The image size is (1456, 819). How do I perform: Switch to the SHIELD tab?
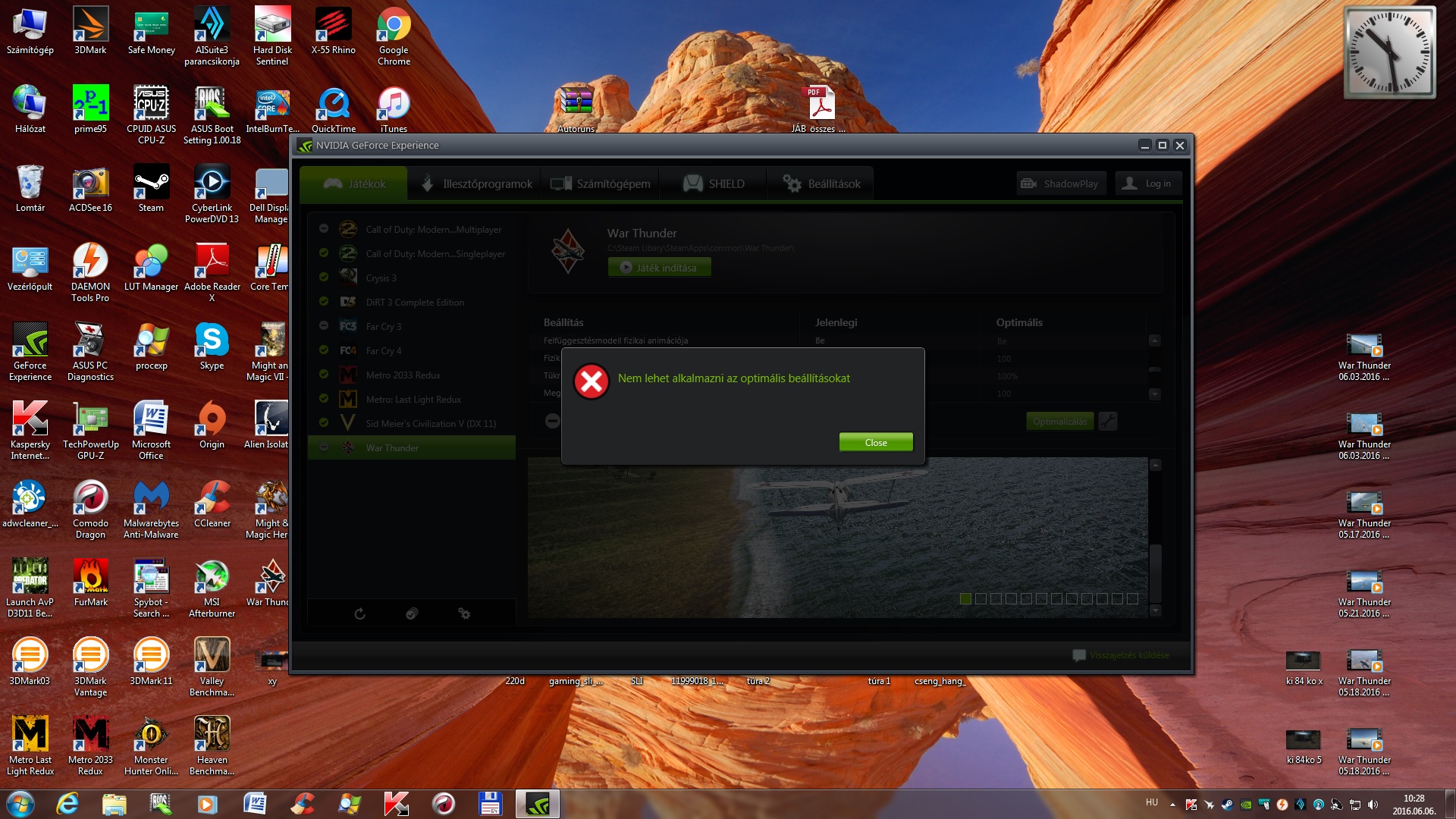tap(714, 184)
